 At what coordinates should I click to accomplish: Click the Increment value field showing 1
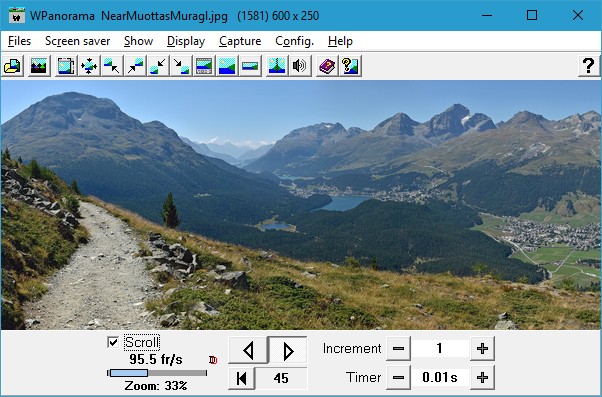(440, 349)
